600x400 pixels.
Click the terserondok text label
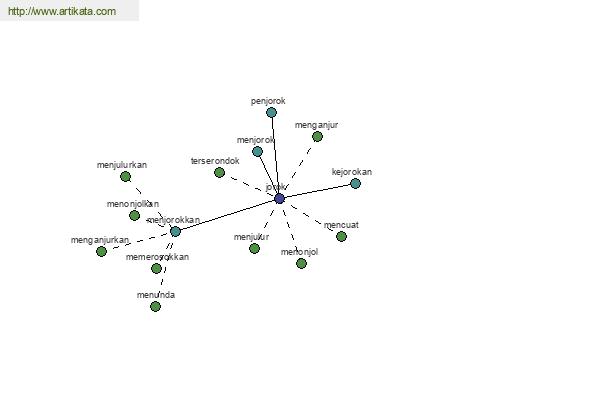215,161
